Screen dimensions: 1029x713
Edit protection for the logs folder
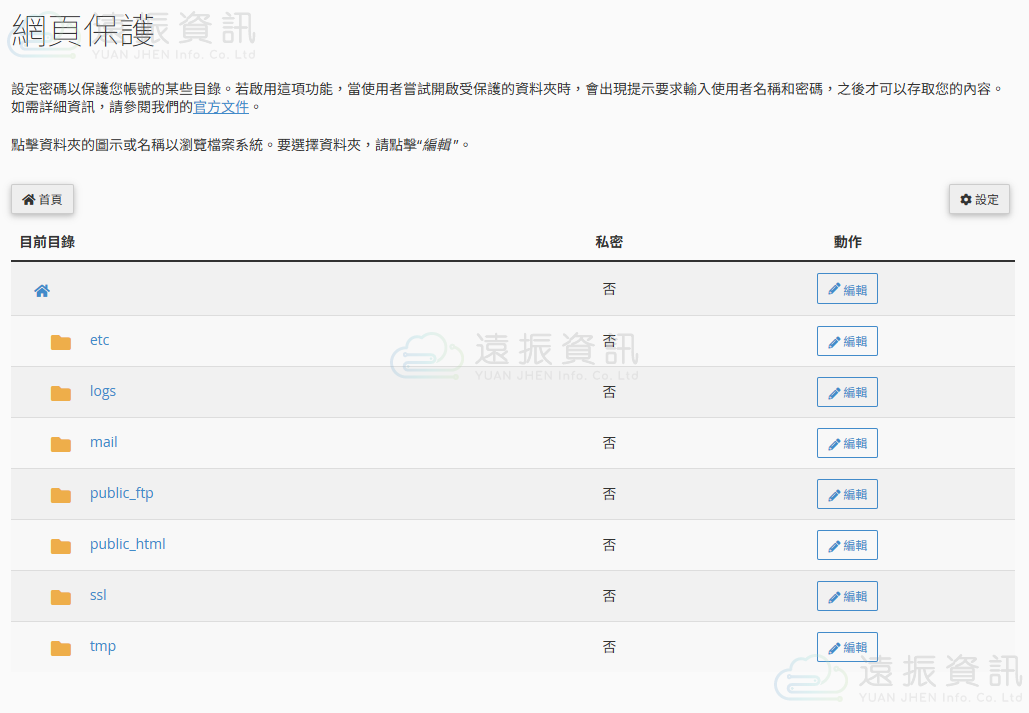point(847,393)
